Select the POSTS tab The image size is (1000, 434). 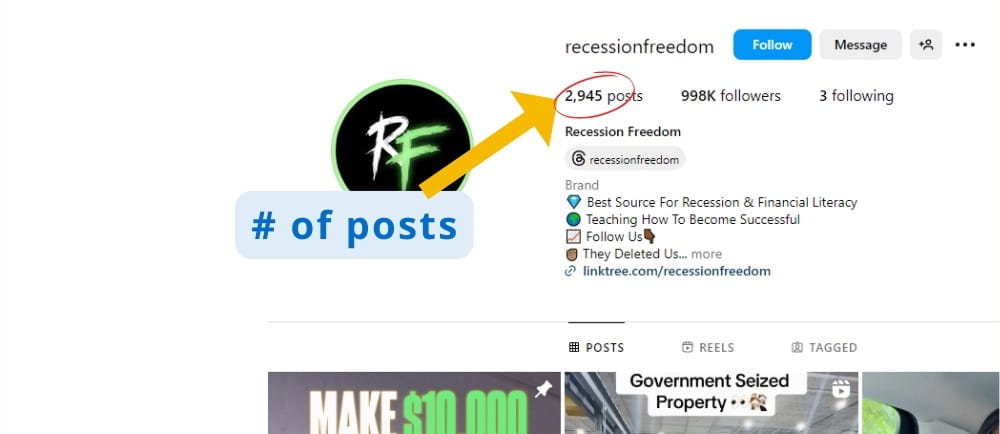coord(596,347)
